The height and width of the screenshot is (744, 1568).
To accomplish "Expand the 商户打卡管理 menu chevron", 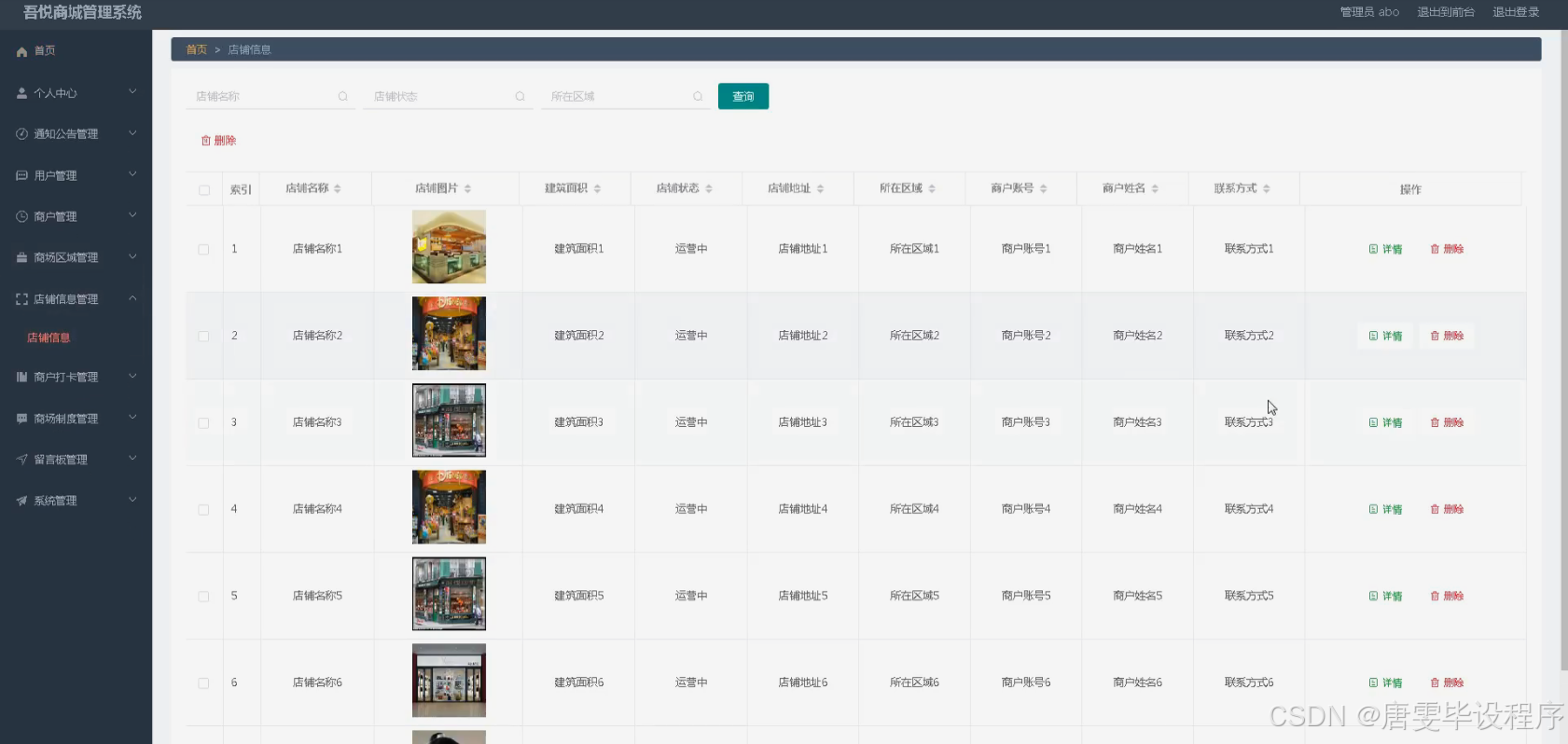I will [132, 376].
